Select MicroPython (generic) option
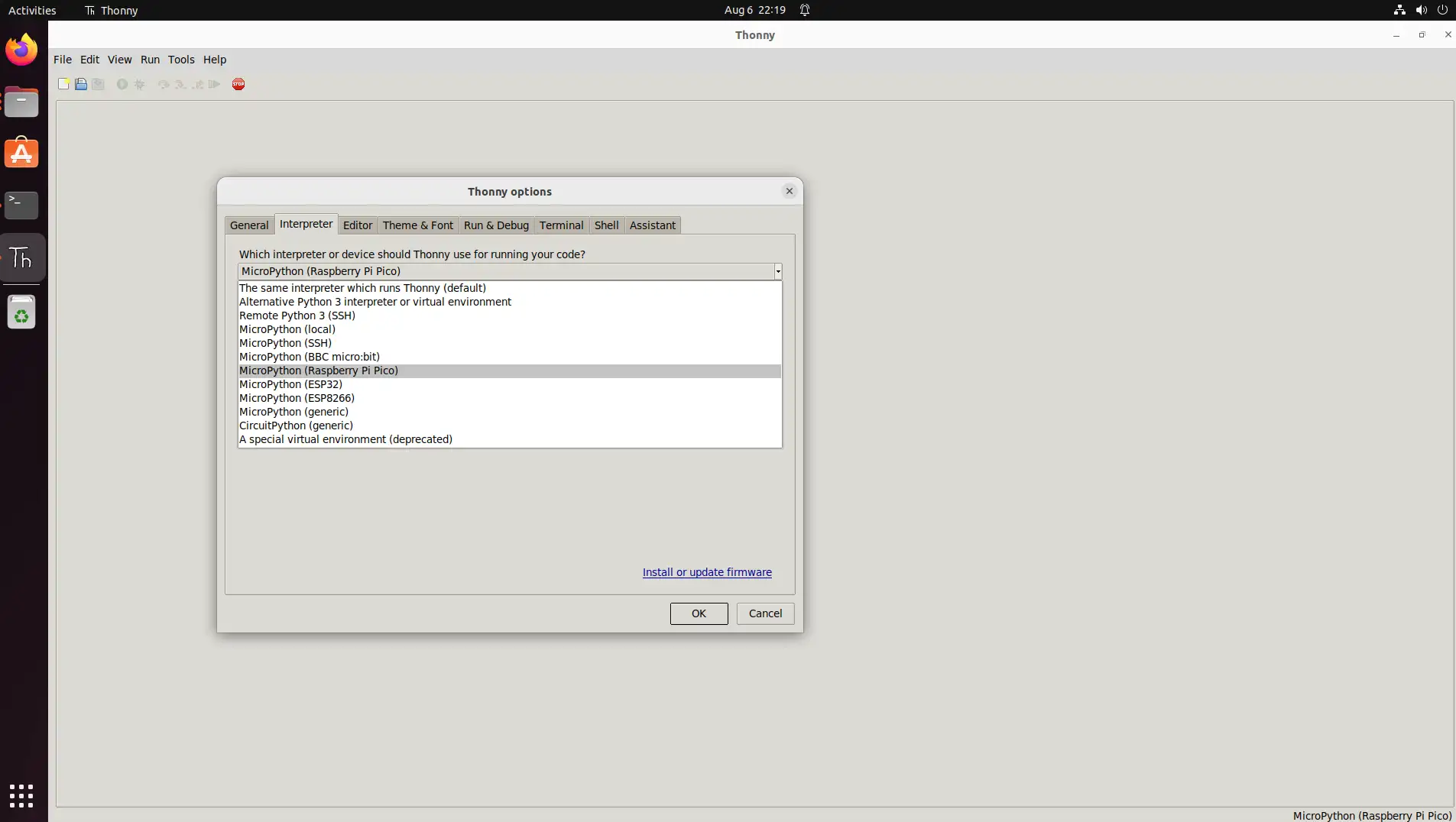Viewport: 1456px width, 822px height. click(x=509, y=412)
